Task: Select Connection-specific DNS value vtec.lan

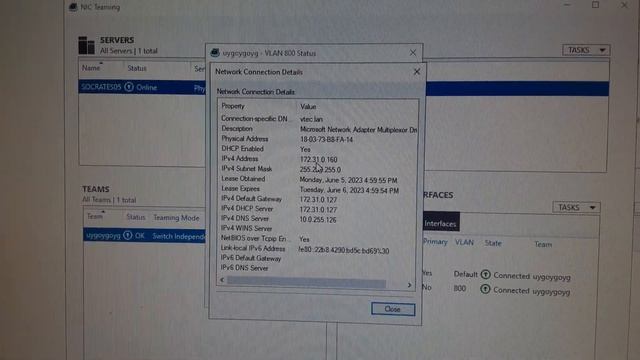Action: 311,119
